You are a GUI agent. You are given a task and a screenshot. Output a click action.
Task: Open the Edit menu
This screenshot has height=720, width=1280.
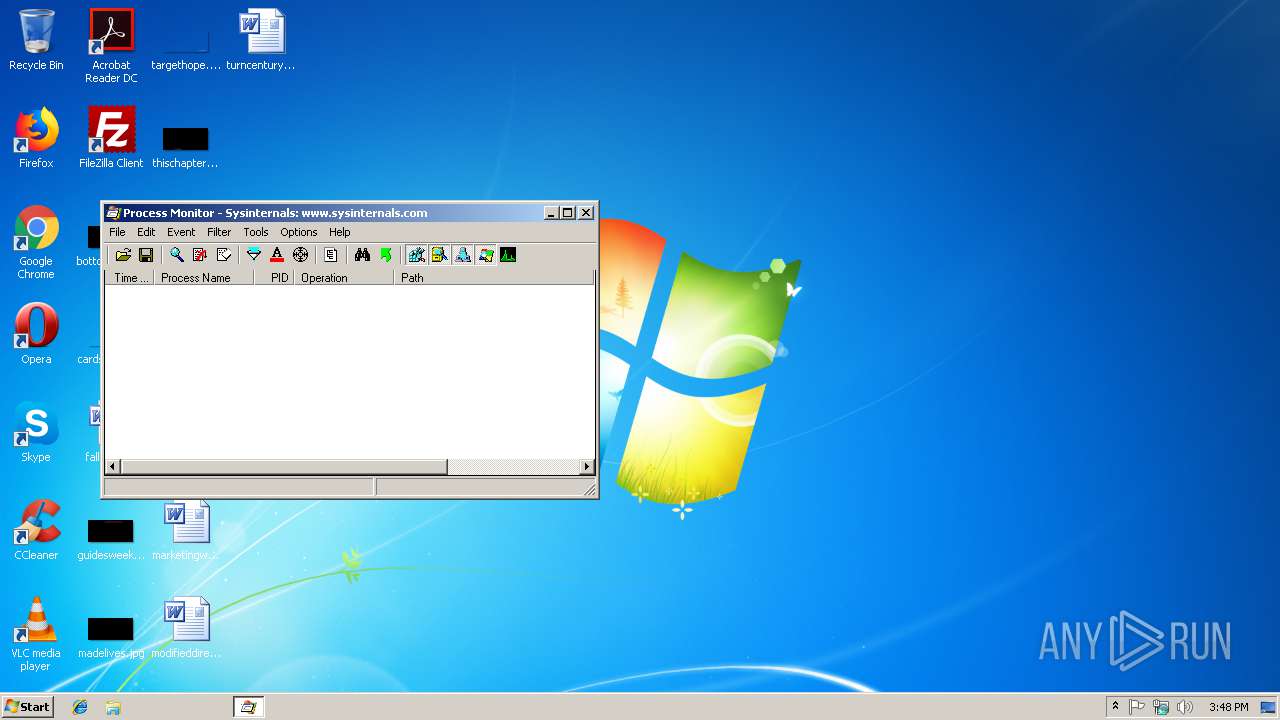click(146, 232)
